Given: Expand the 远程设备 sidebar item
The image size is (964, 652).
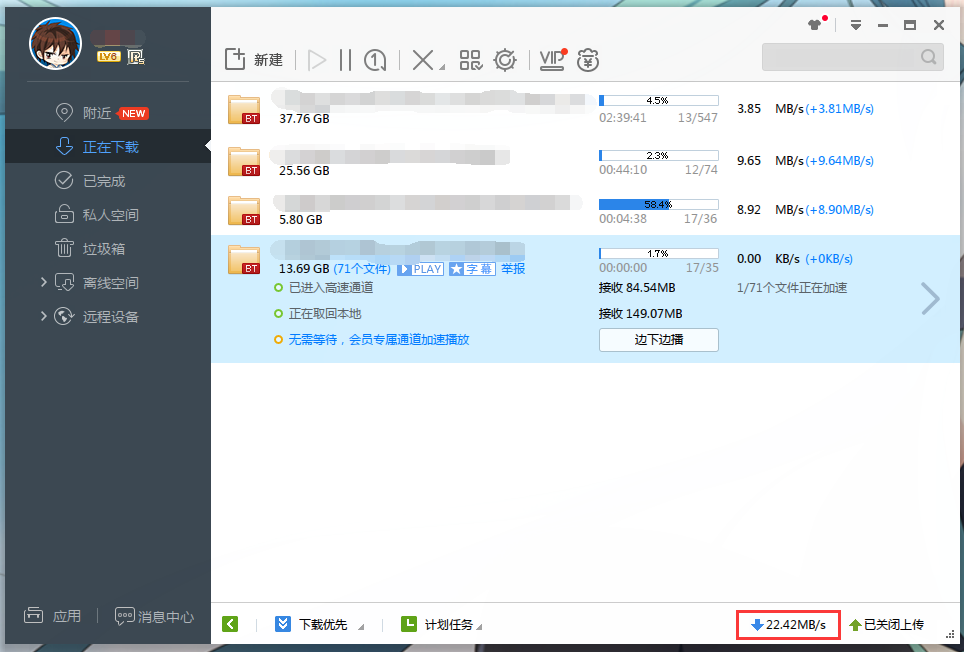Looking at the screenshot, I should pyautogui.click(x=44, y=317).
